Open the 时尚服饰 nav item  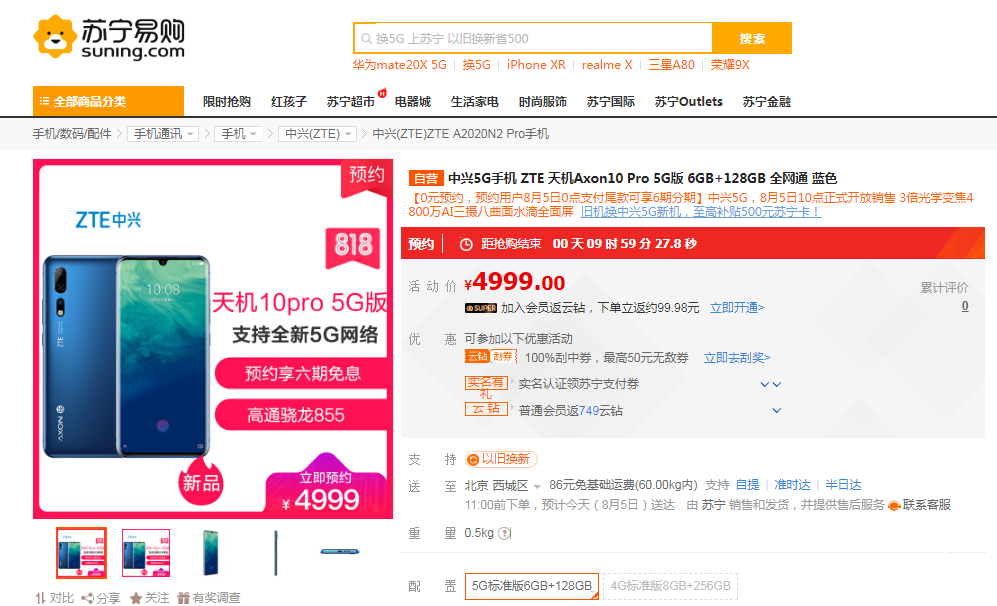click(x=542, y=102)
